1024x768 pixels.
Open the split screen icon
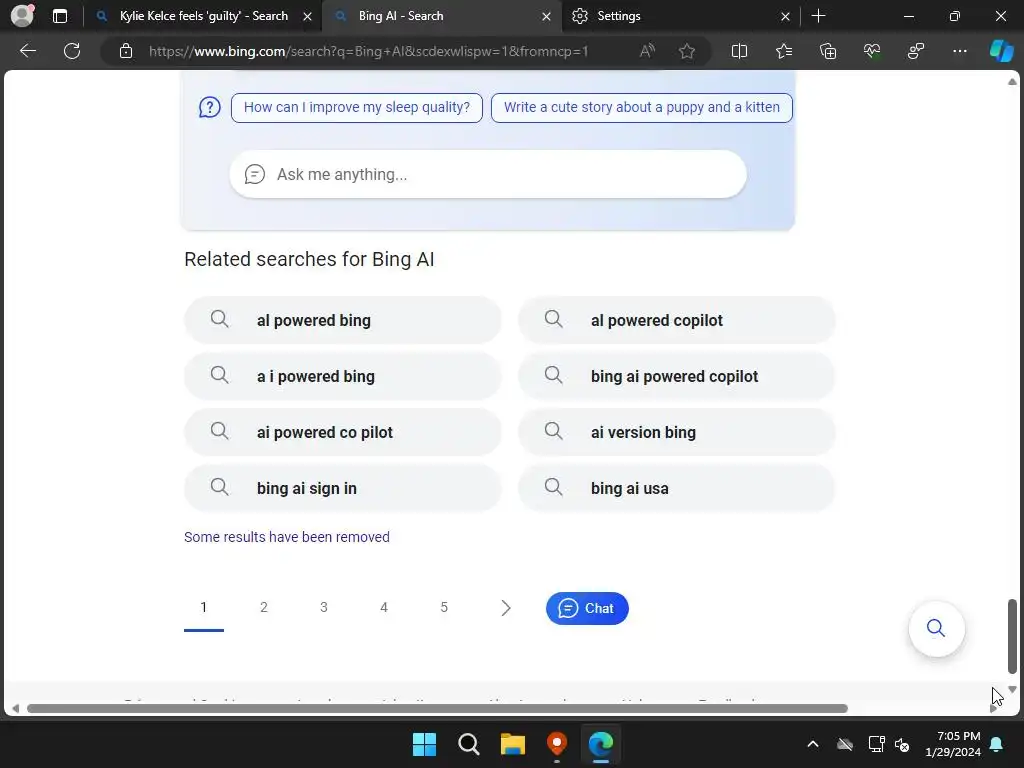coord(739,51)
